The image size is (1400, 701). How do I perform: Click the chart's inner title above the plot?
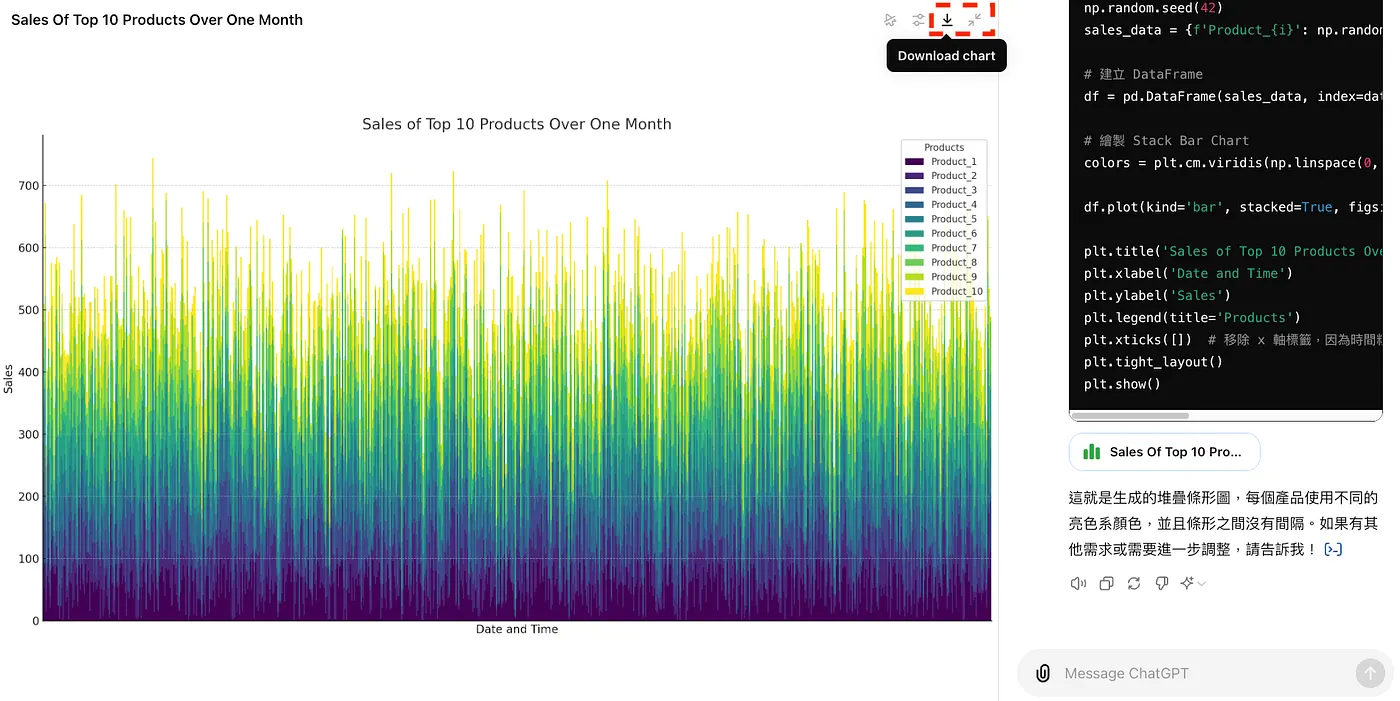click(517, 124)
